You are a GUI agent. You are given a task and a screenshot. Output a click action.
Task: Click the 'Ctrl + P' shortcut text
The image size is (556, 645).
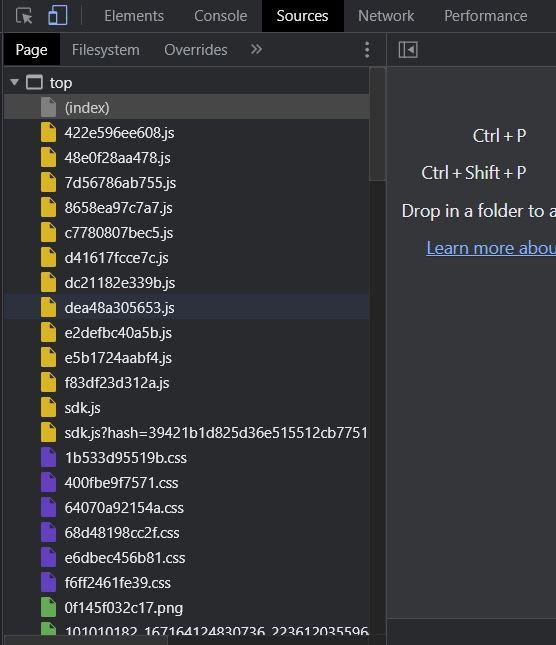(499, 136)
